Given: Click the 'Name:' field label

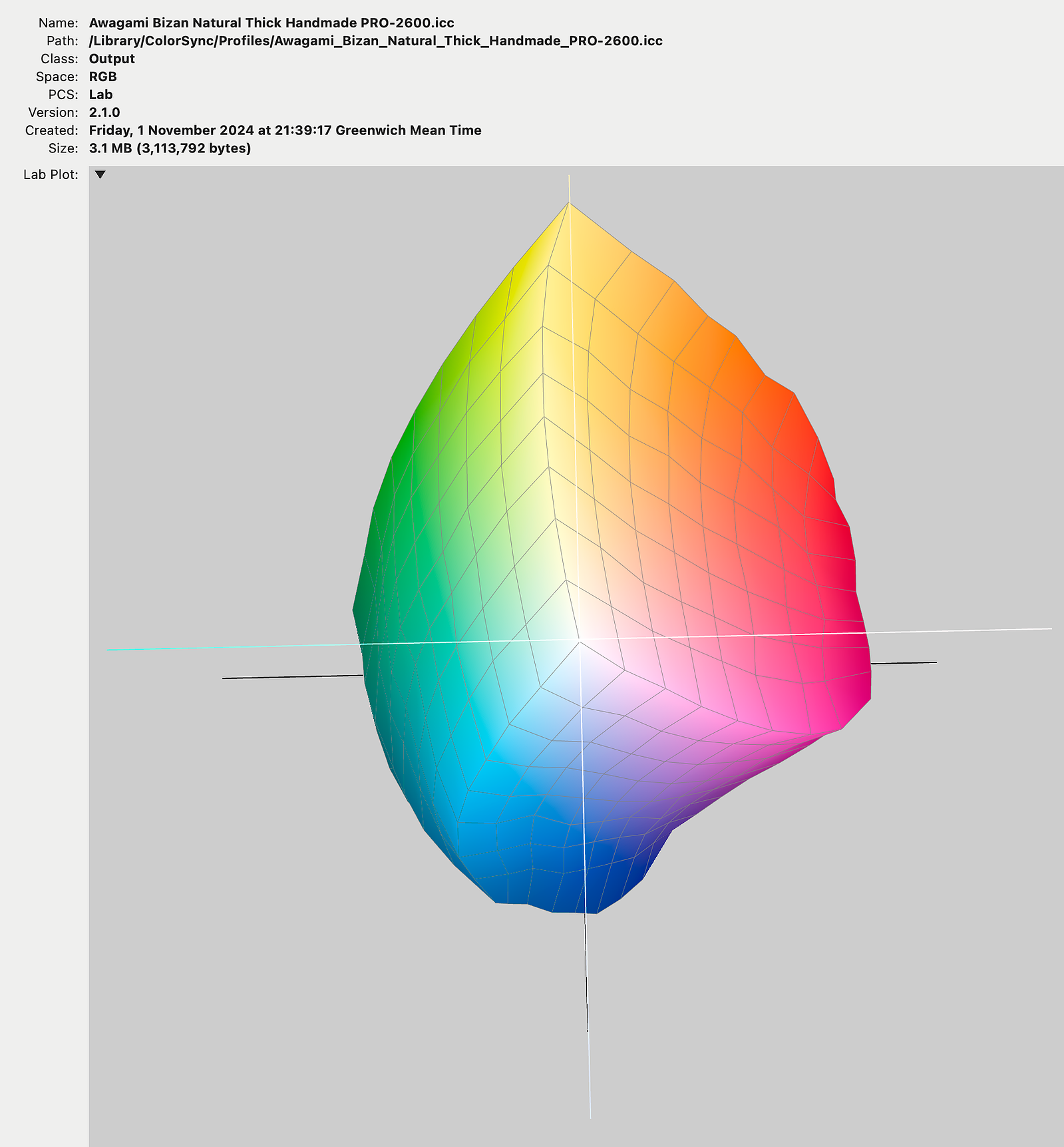Looking at the screenshot, I should tap(59, 23).
